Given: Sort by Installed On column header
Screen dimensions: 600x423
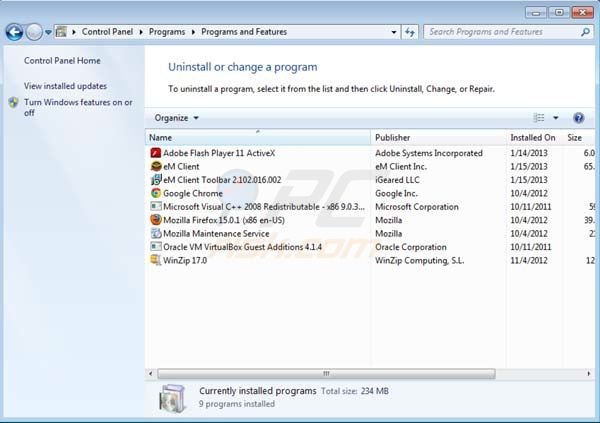Looking at the screenshot, I should point(534,137).
